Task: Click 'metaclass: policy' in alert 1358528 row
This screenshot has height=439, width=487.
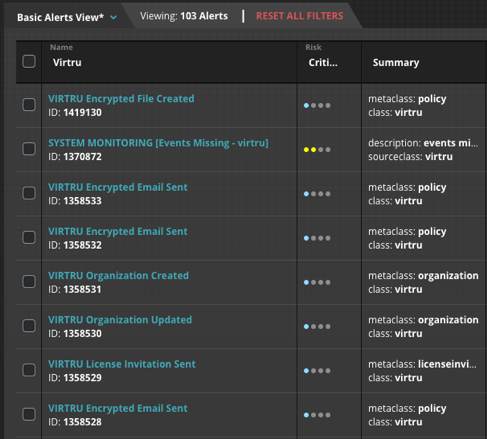Action: (x=407, y=409)
